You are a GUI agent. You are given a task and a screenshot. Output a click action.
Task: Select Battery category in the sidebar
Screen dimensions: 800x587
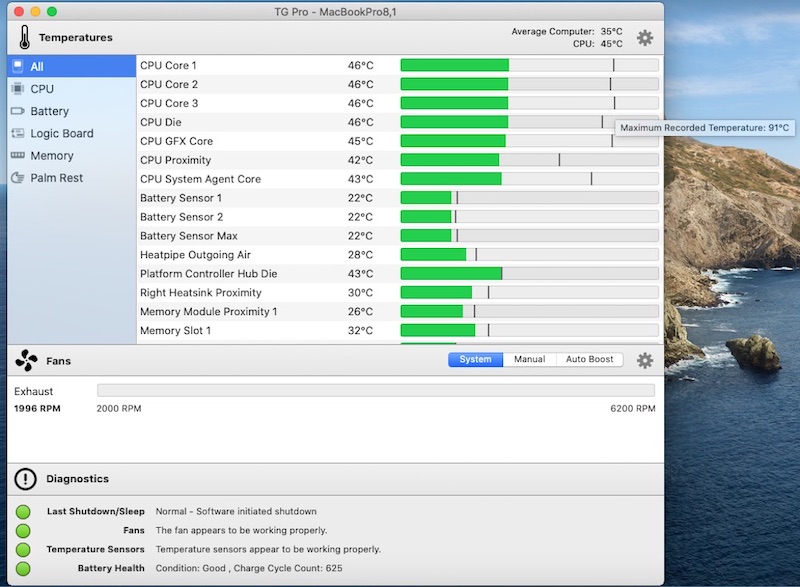coord(49,111)
